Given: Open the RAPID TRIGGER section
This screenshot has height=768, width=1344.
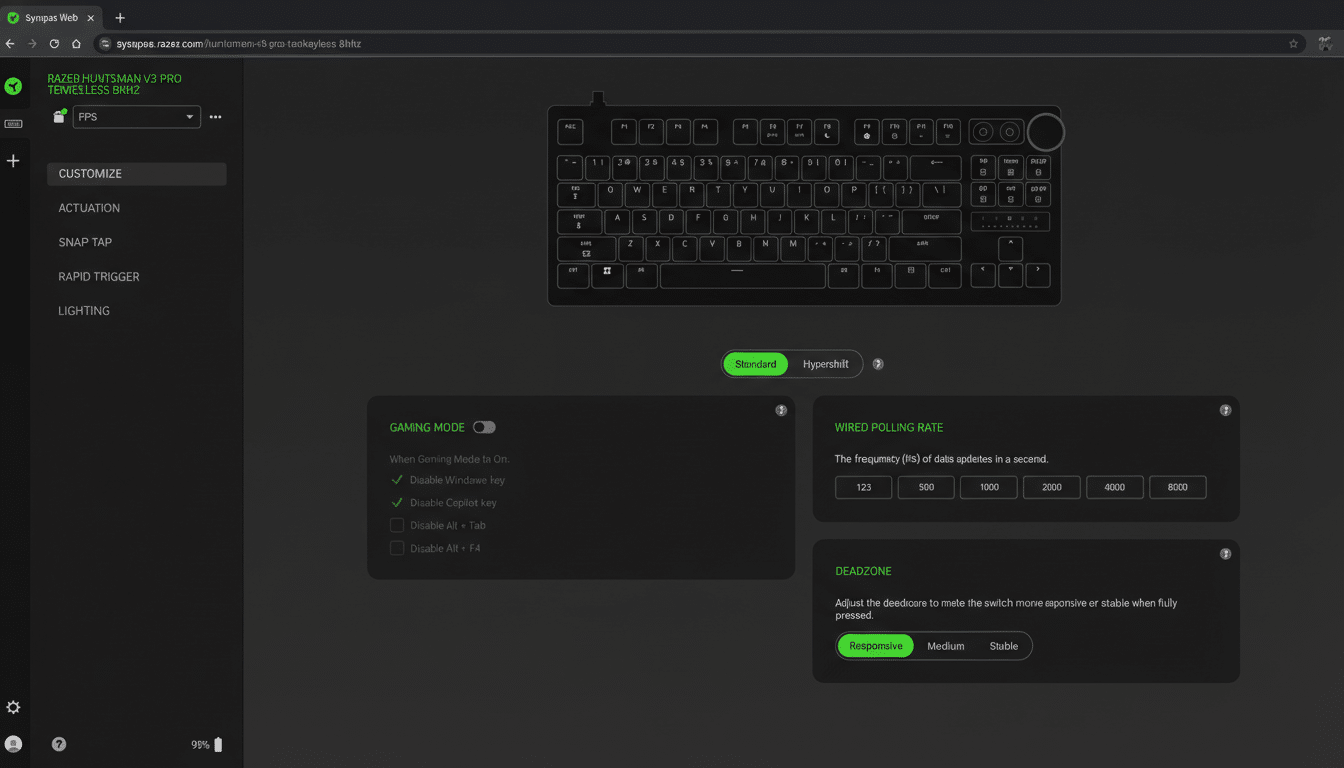Looking at the screenshot, I should (x=98, y=276).
